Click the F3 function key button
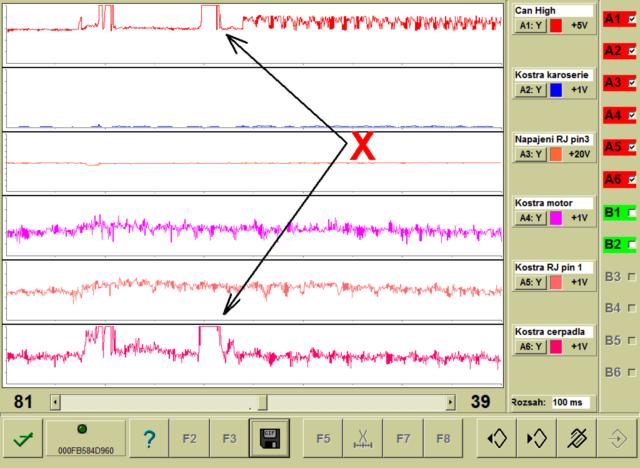This screenshot has width=640, height=468. click(229, 439)
